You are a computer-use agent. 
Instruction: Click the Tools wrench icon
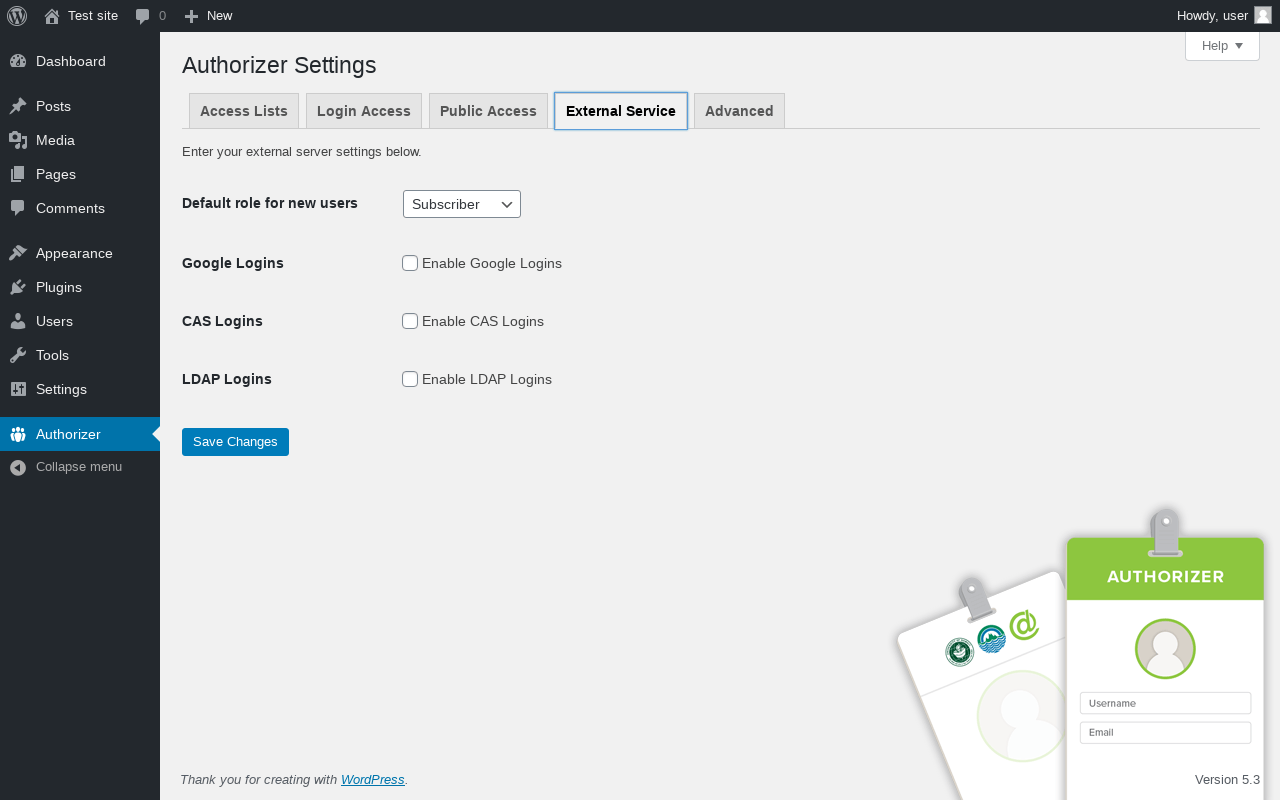pos(18,355)
